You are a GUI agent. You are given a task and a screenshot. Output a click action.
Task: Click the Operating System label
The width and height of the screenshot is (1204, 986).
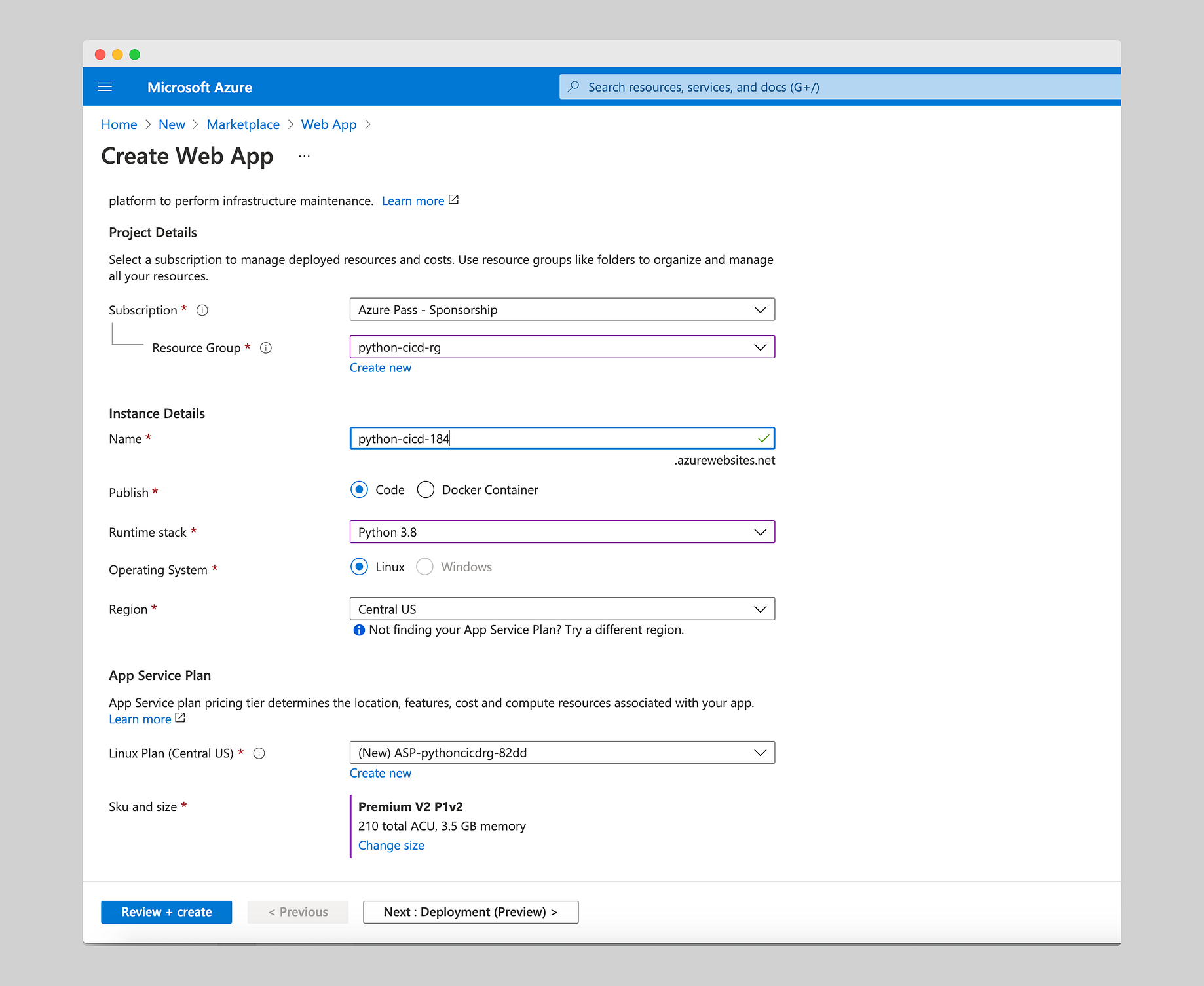point(158,570)
